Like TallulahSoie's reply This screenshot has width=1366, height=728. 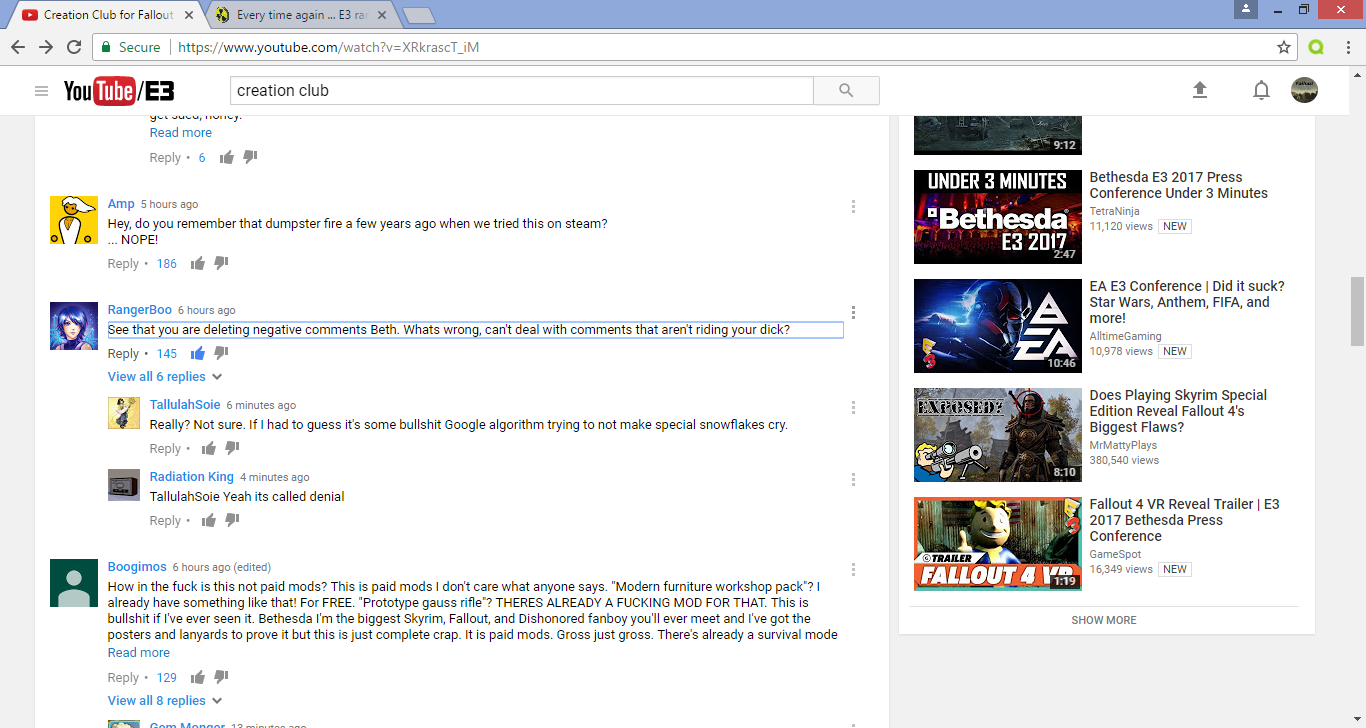209,448
